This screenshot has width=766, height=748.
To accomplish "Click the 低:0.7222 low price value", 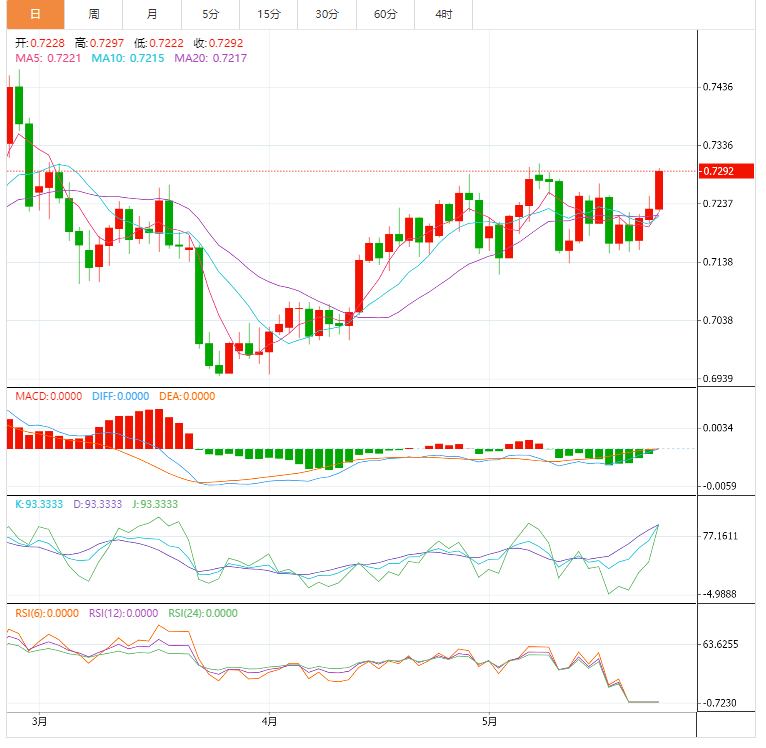I will 159,43.
